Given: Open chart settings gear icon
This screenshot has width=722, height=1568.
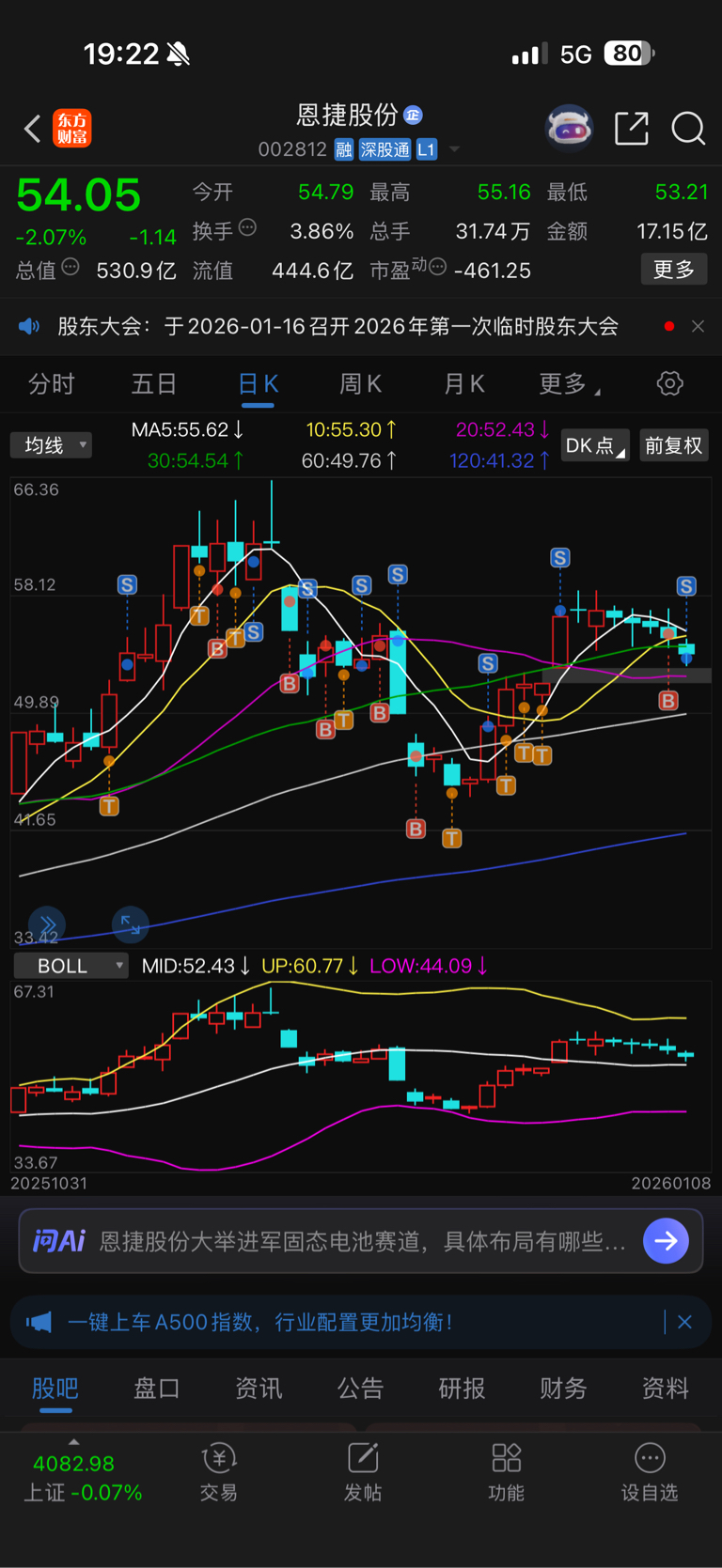Looking at the screenshot, I should coord(669,383).
